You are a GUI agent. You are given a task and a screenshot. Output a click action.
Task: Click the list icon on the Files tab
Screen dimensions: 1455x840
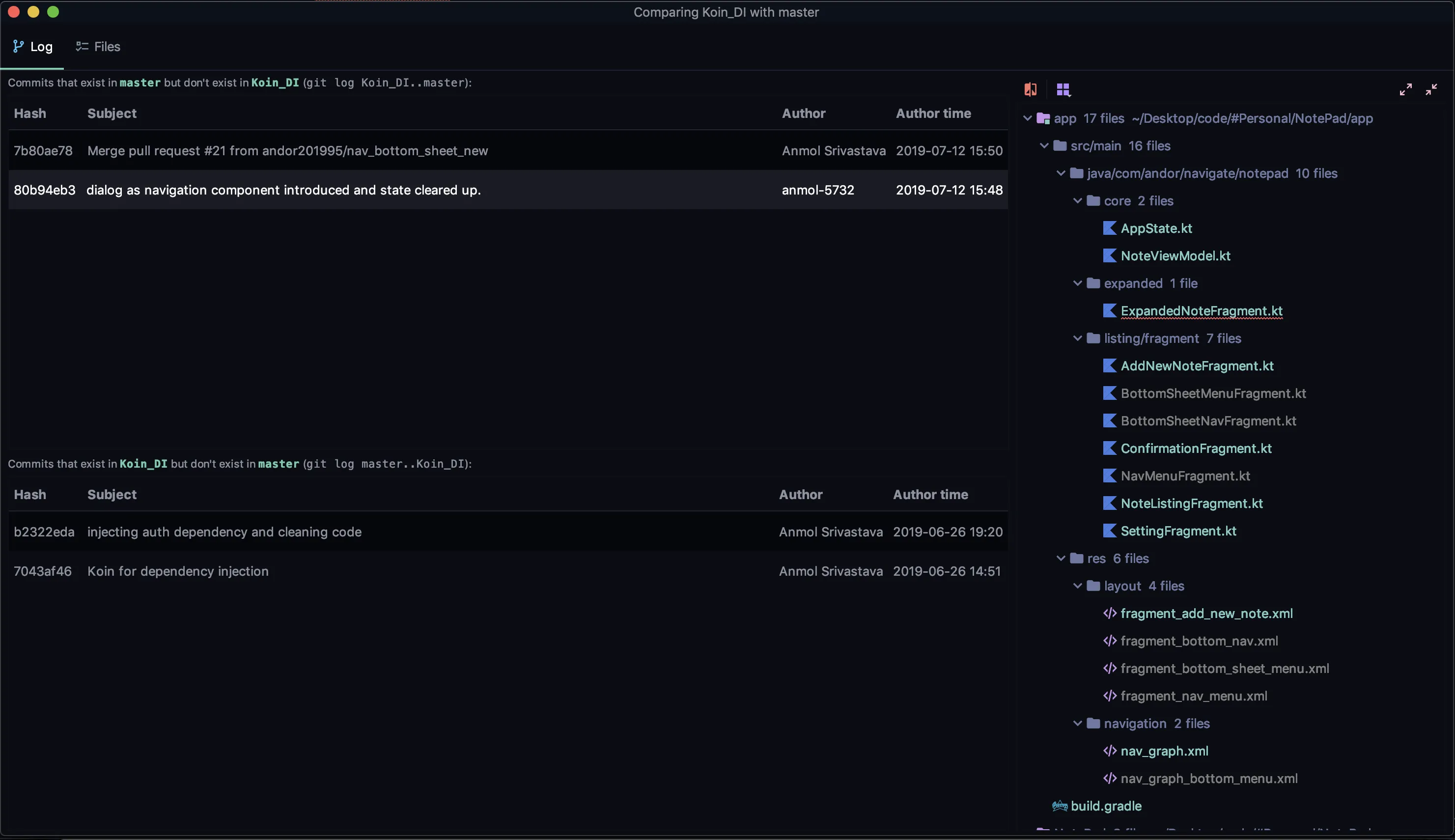click(x=82, y=46)
